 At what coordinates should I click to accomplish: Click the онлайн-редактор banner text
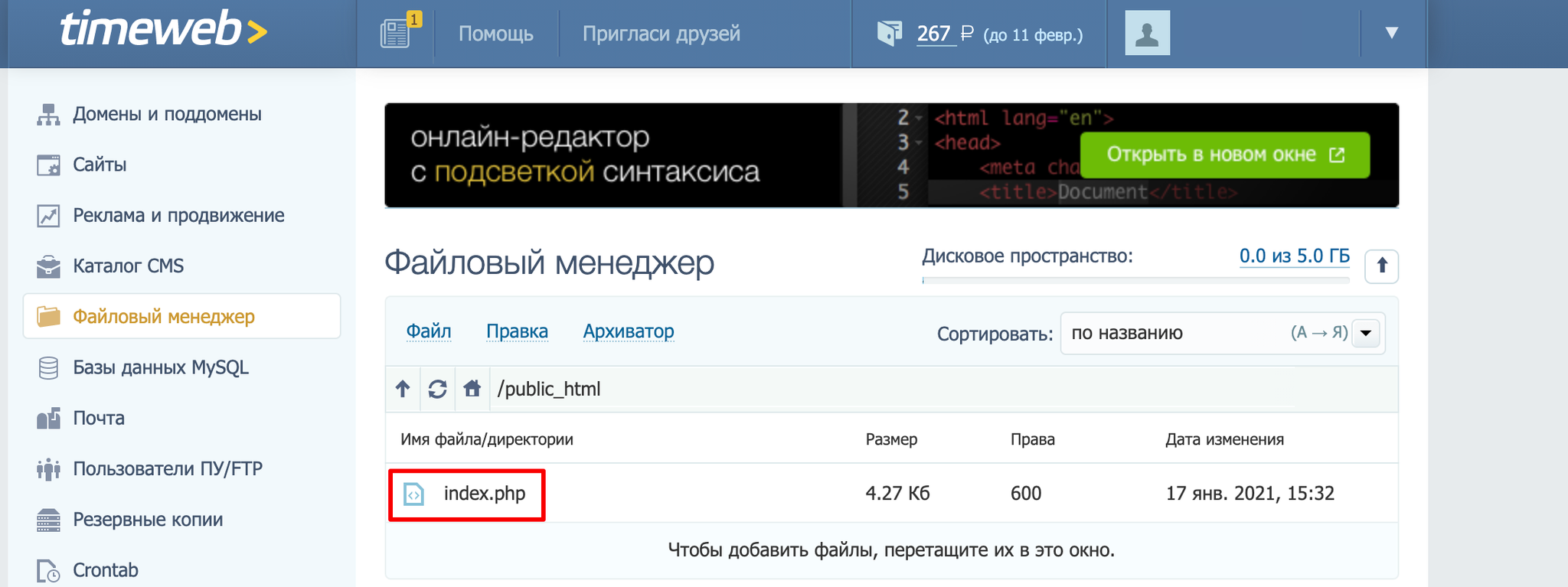point(585,155)
